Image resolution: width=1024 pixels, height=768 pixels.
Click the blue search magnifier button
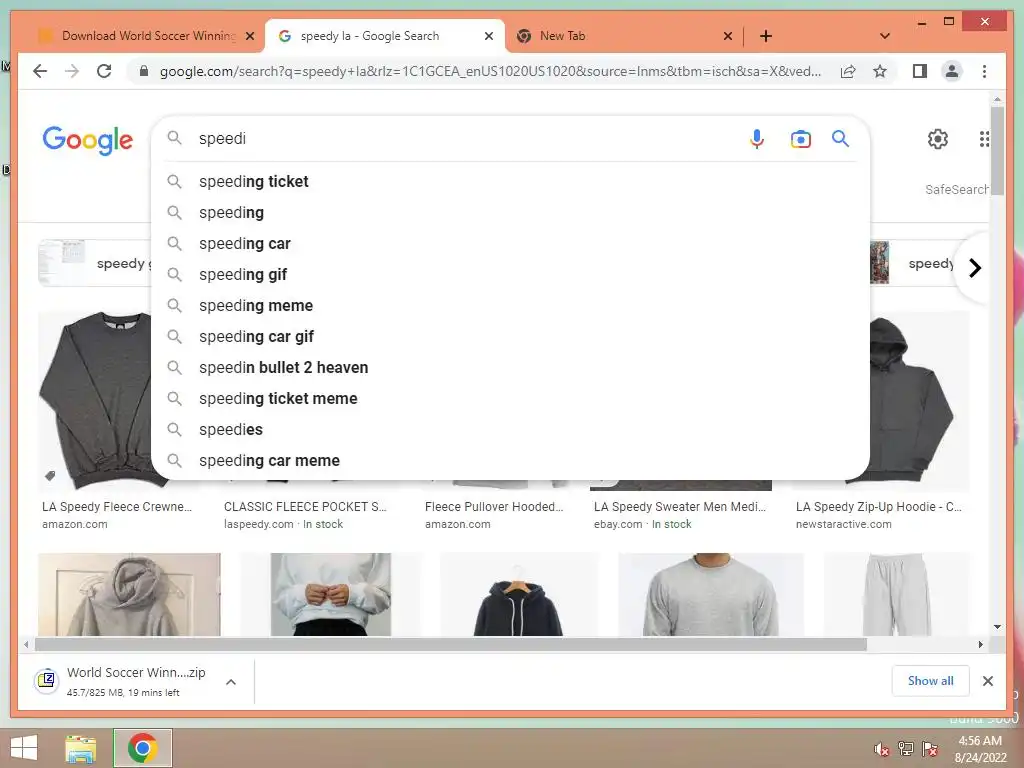coord(840,138)
